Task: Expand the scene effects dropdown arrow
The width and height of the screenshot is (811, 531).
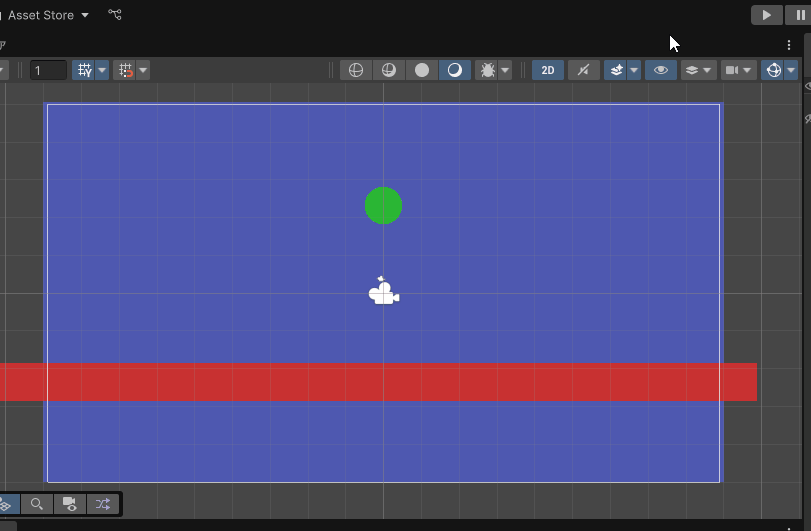Action: (x=634, y=70)
